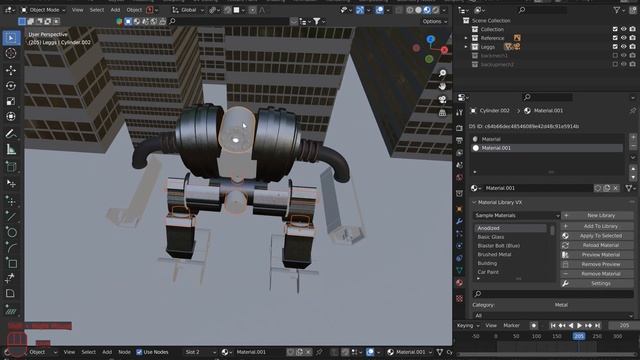Open the Object menu in viewport header
This screenshot has width=640, height=360.
point(134,10)
